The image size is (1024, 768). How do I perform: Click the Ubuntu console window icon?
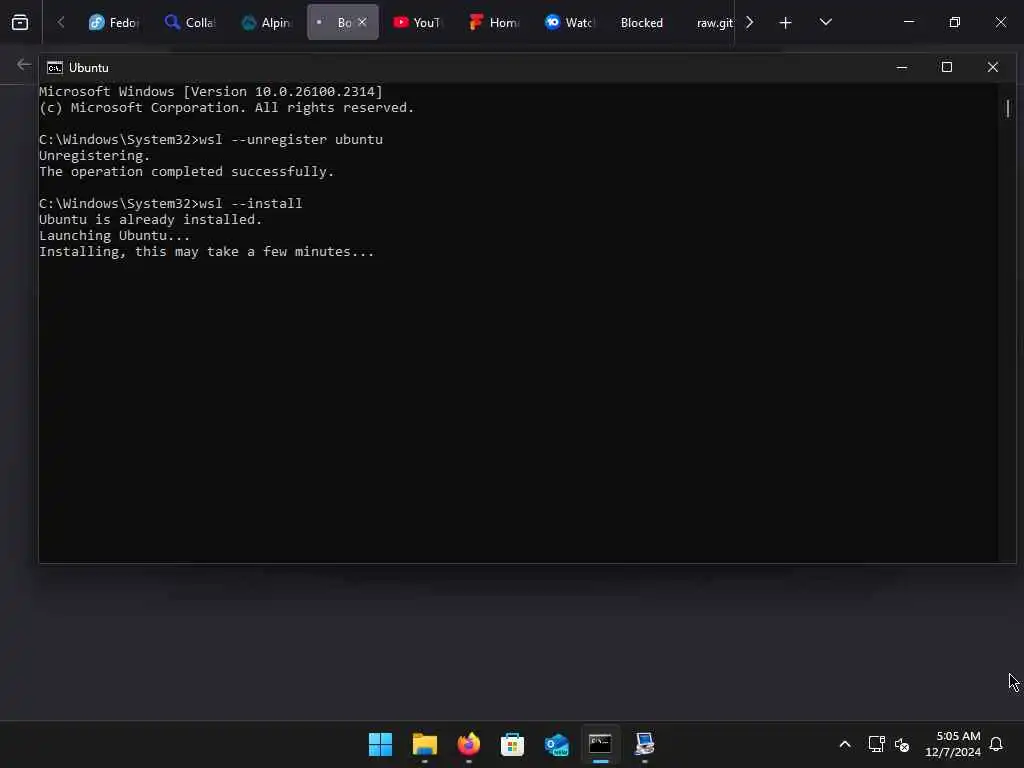(x=55, y=68)
